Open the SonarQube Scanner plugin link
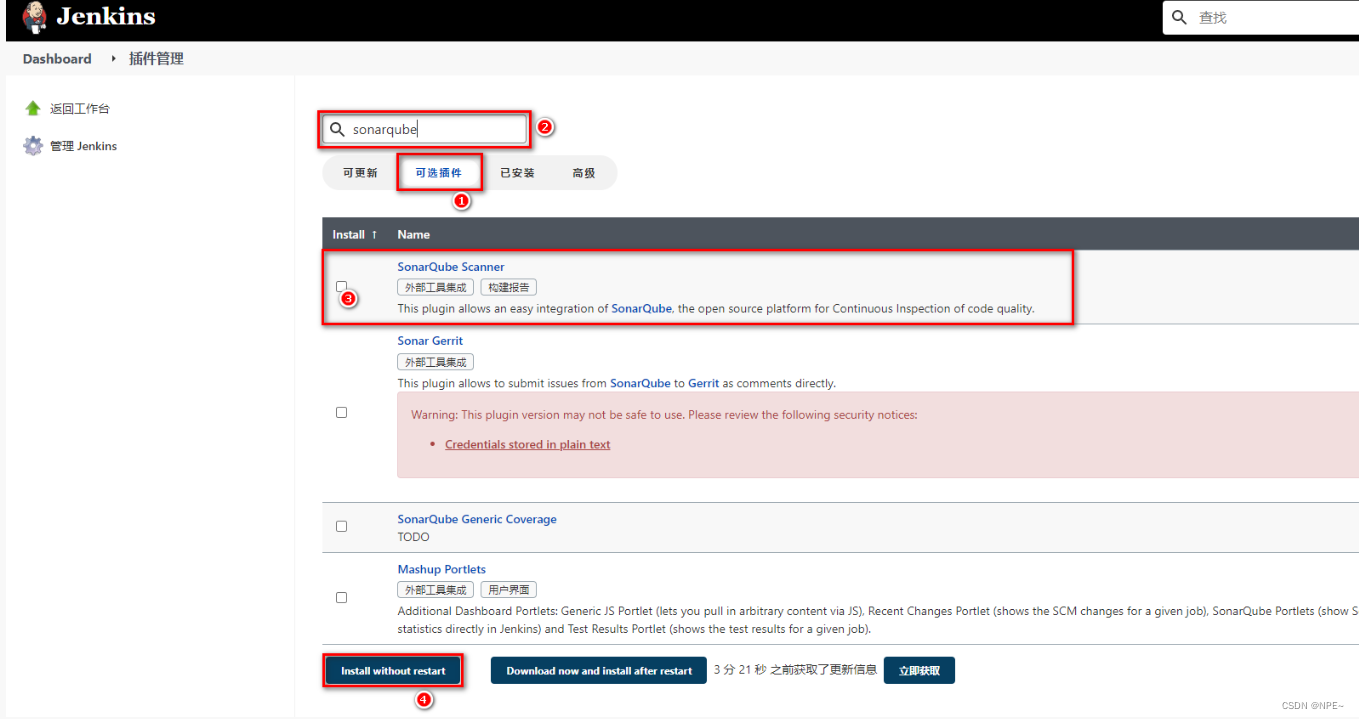This screenshot has width=1359, height=719. 451,267
